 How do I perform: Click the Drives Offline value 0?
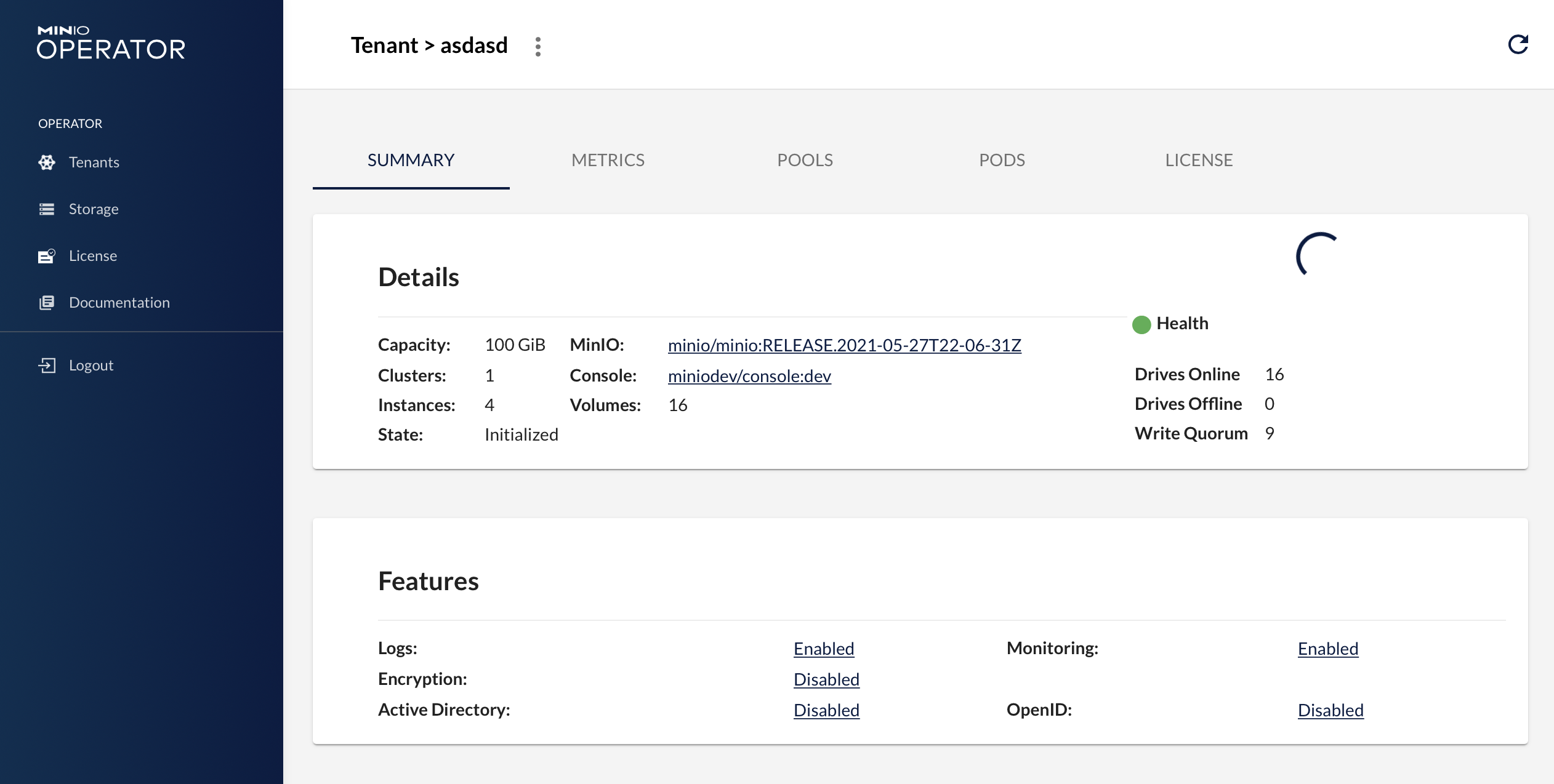pyautogui.click(x=1269, y=404)
